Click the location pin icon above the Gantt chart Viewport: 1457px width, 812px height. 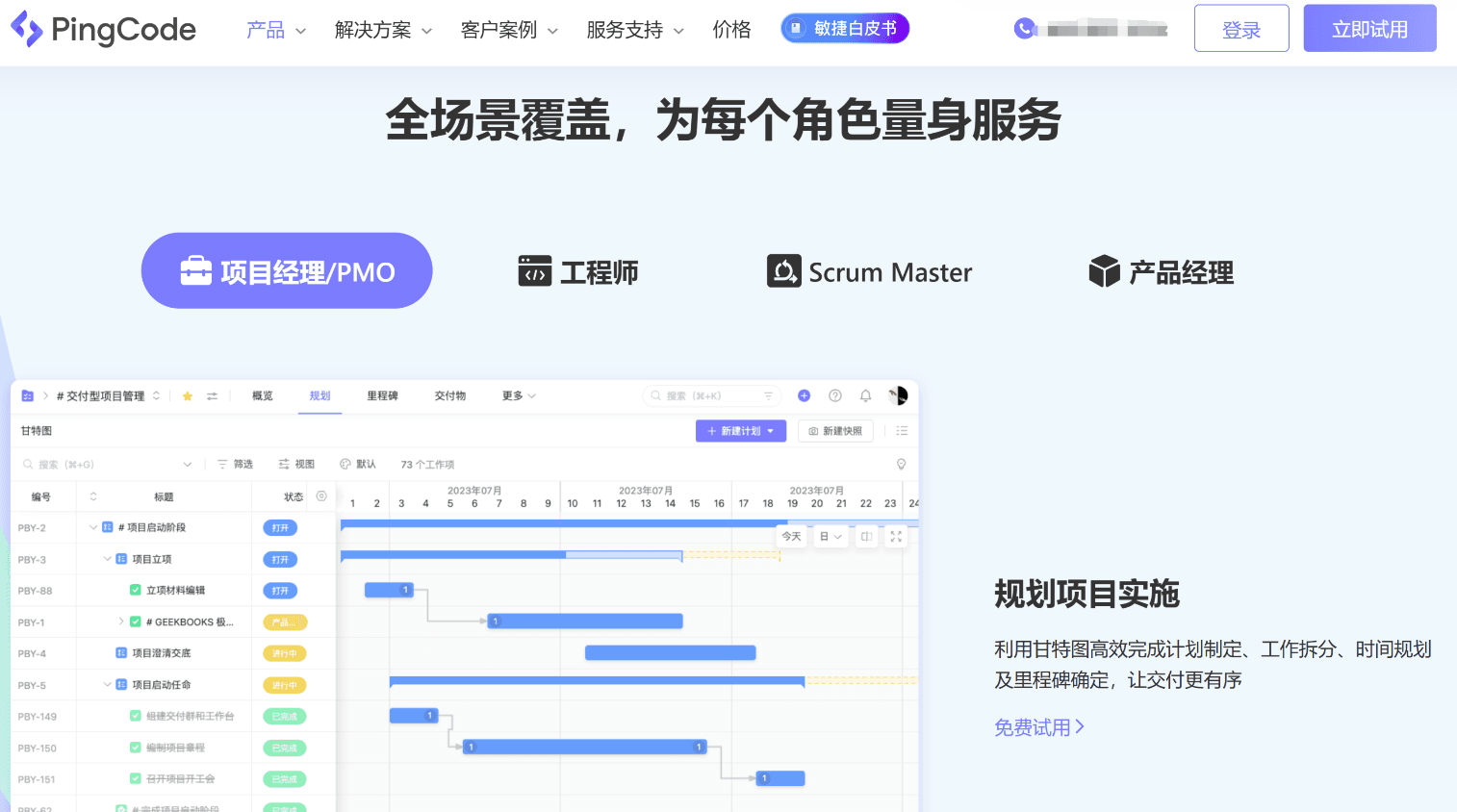(x=902, y=464)
